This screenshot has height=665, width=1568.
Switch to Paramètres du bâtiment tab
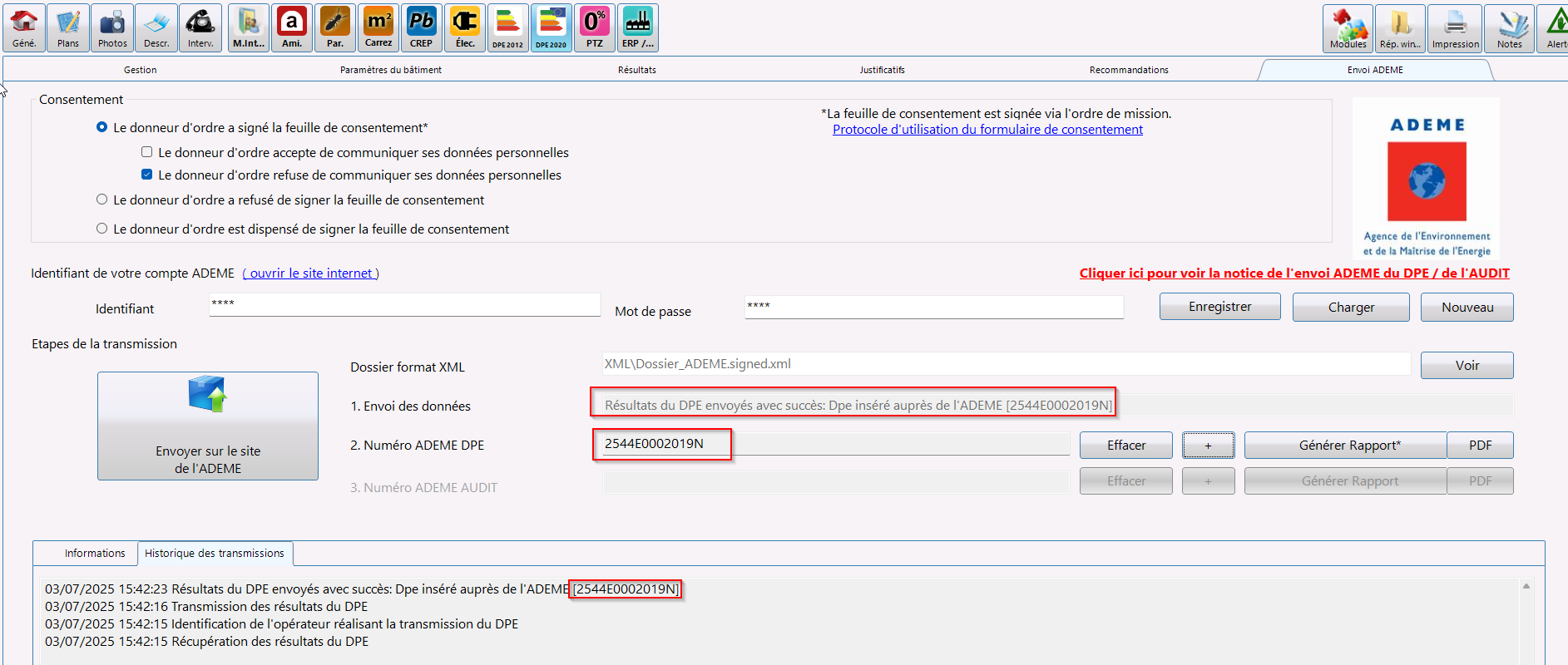391,70
